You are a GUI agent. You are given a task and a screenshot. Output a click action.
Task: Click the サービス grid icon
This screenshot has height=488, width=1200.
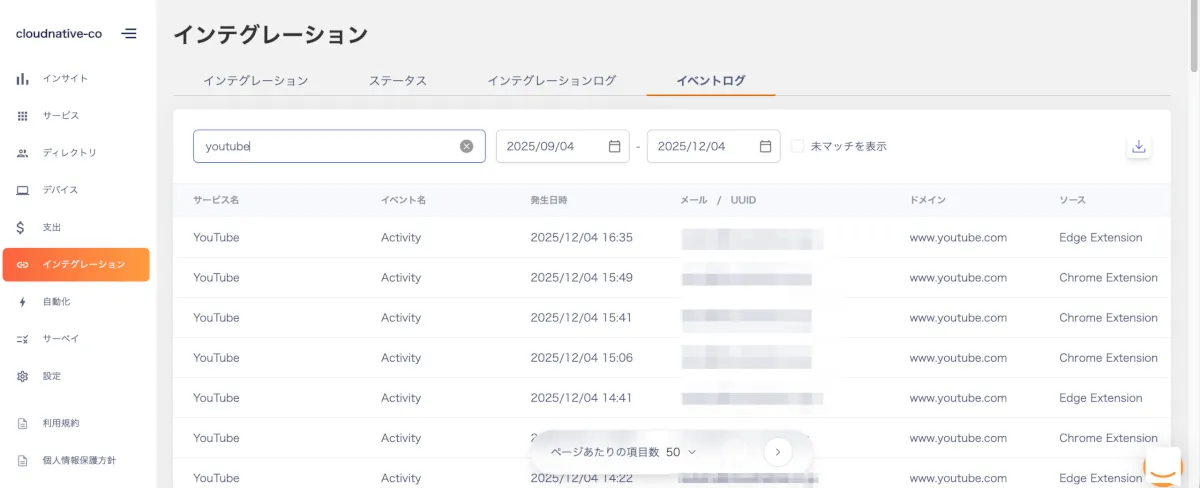(x=22, y=116)
